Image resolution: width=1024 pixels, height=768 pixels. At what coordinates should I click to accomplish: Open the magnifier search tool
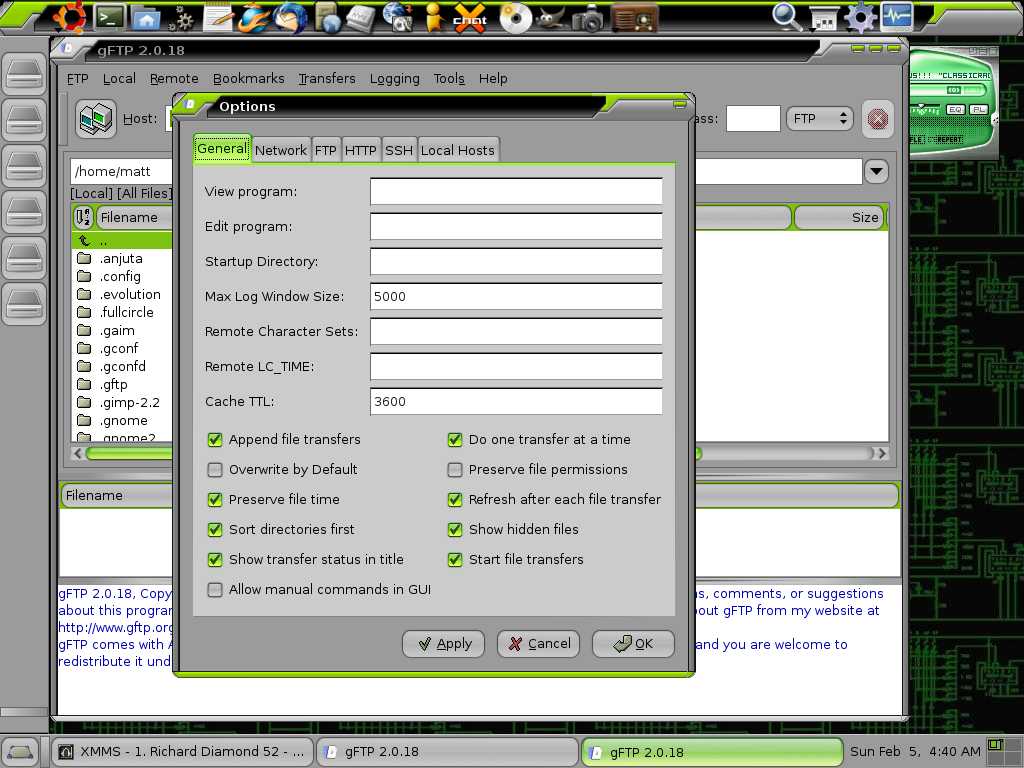tap(786, 16)
